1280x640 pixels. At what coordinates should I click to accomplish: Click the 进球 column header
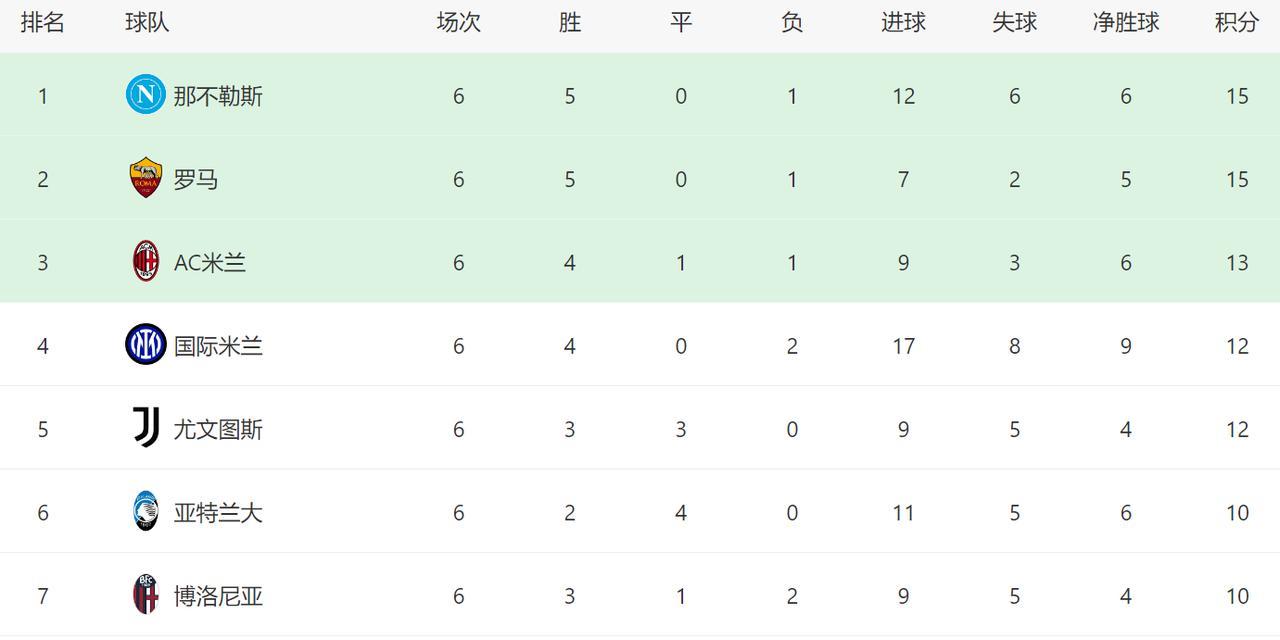coord(903,22)
